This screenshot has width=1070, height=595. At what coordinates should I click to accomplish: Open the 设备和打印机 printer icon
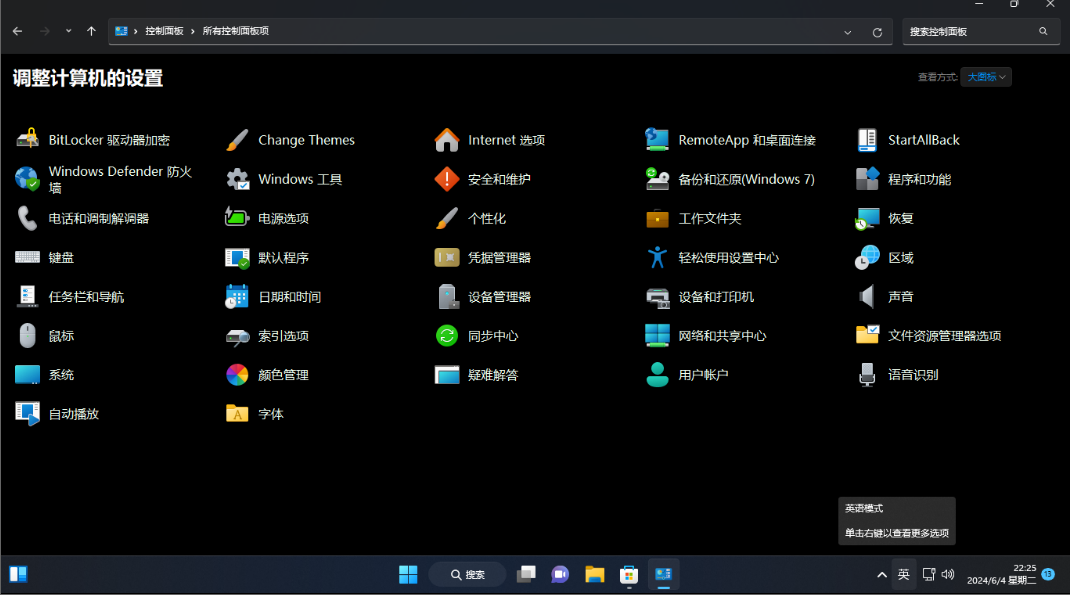tap(657, 297)
